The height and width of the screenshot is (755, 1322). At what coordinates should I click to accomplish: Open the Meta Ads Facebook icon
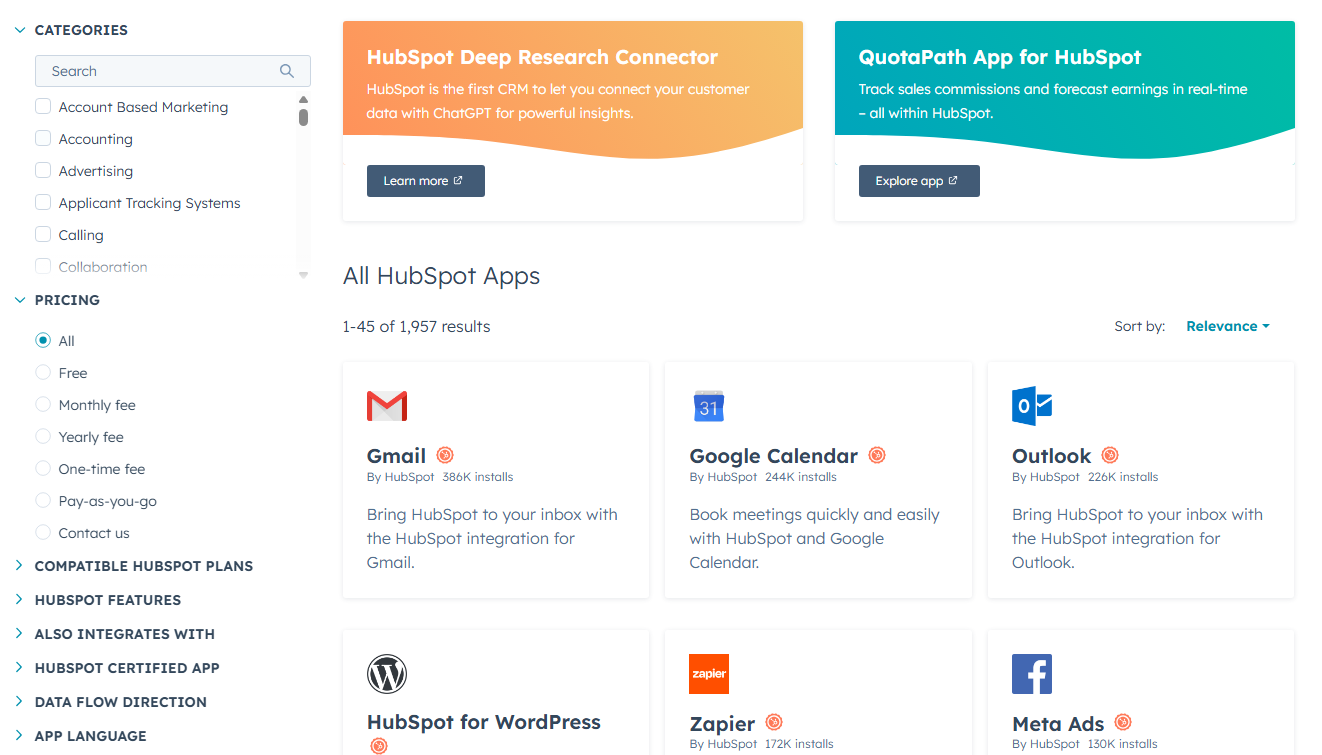pyautogui.click(x=1032, y=674)
